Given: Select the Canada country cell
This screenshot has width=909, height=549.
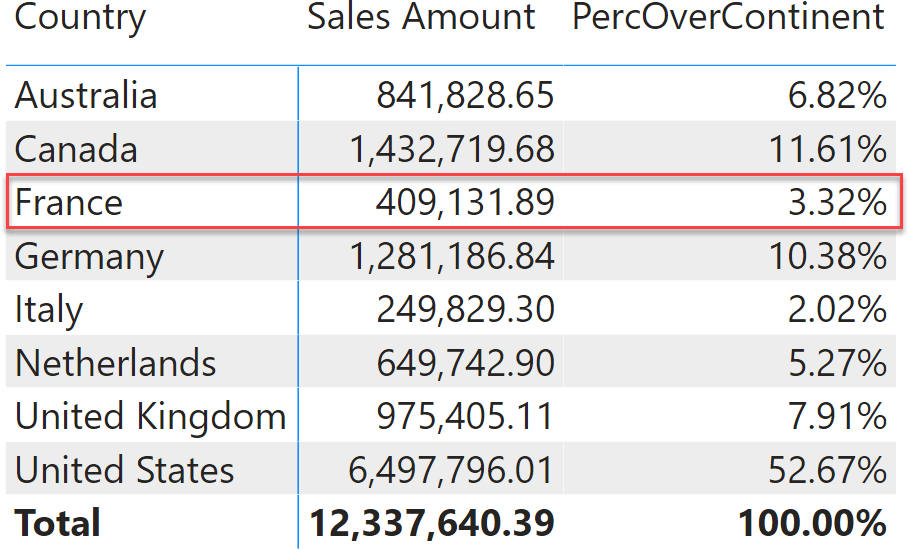Looking at the screenshot, I should tap(76, 149).
